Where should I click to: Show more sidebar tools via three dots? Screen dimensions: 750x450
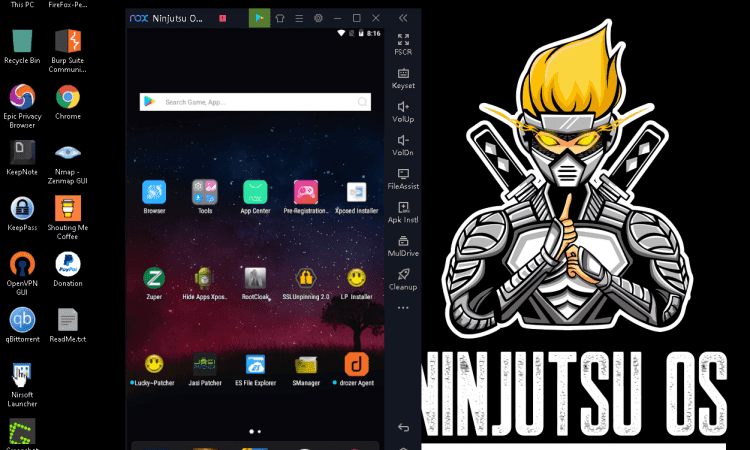(x=403, y=307)
